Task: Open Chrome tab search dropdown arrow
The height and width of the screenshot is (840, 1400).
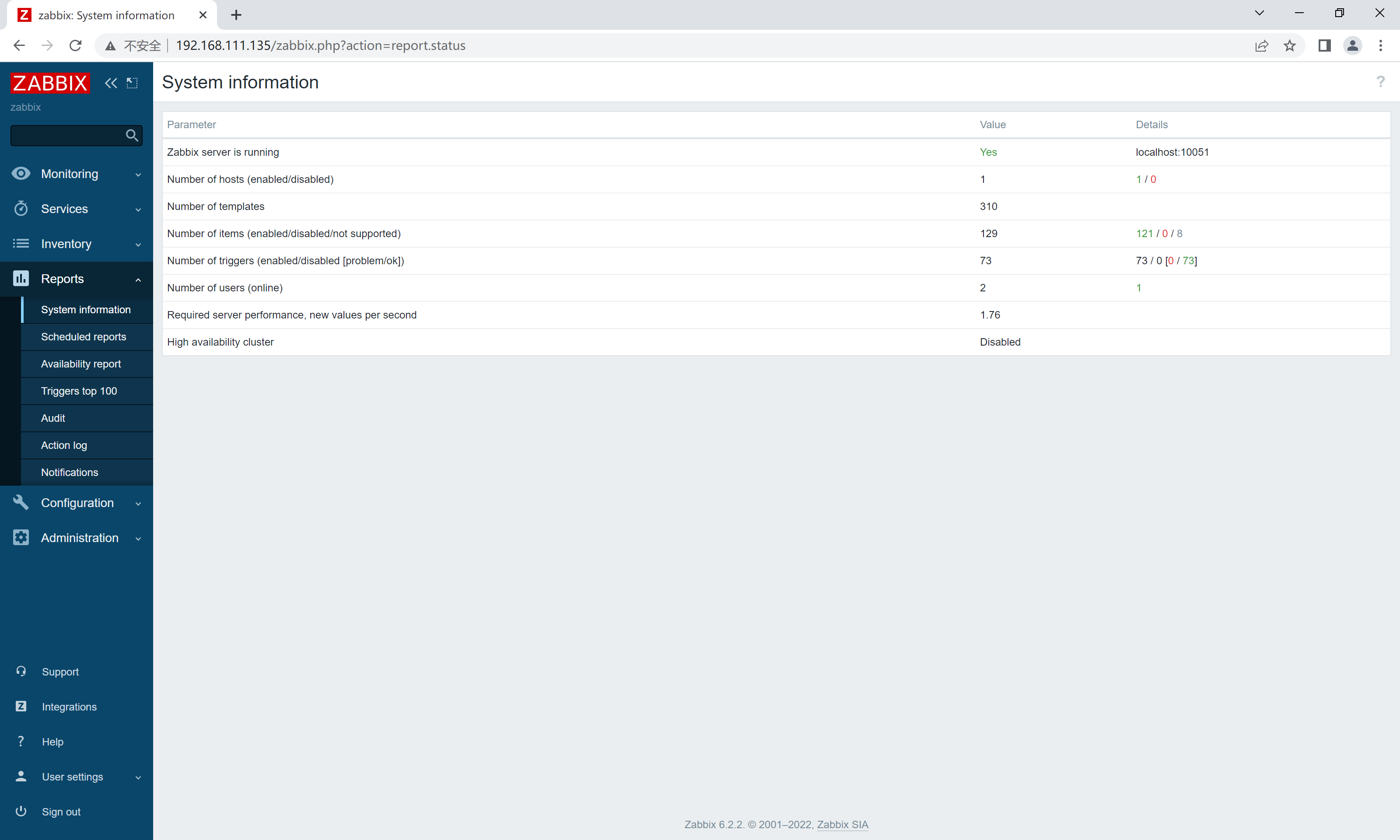Action: click(x=1259, y=13)
